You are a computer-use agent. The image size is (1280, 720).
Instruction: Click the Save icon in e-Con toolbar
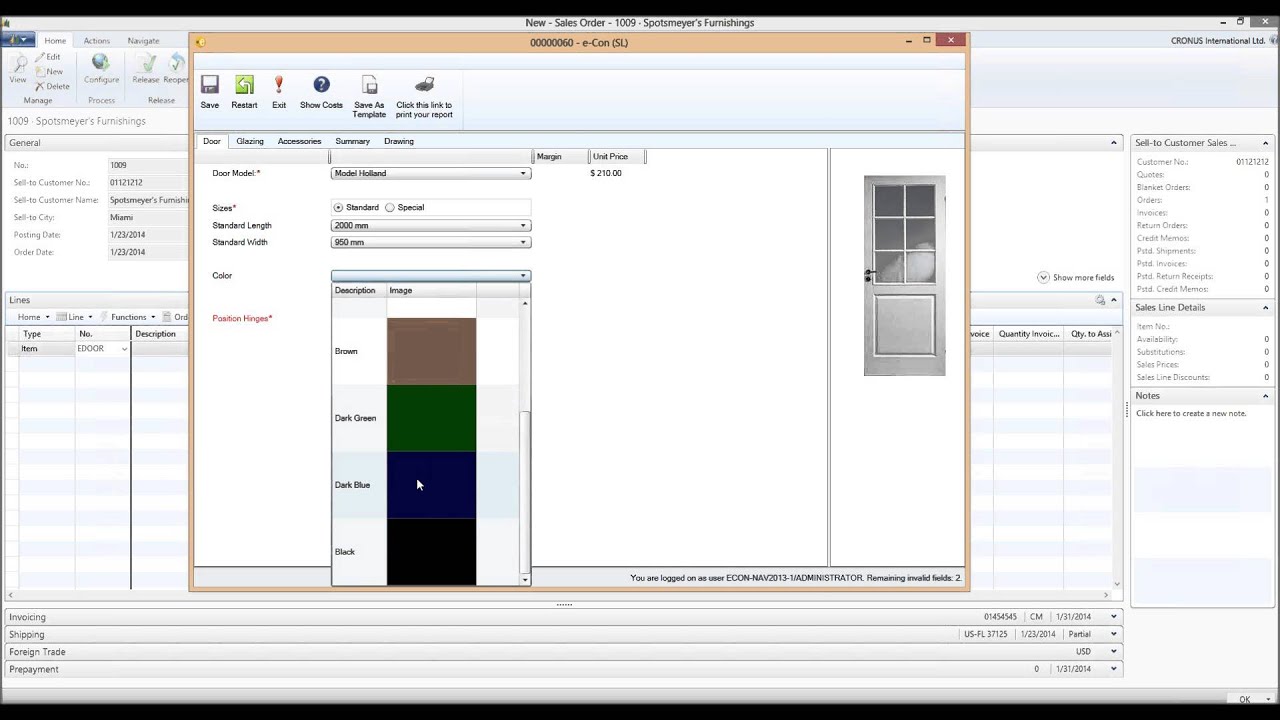click(210, 85)
